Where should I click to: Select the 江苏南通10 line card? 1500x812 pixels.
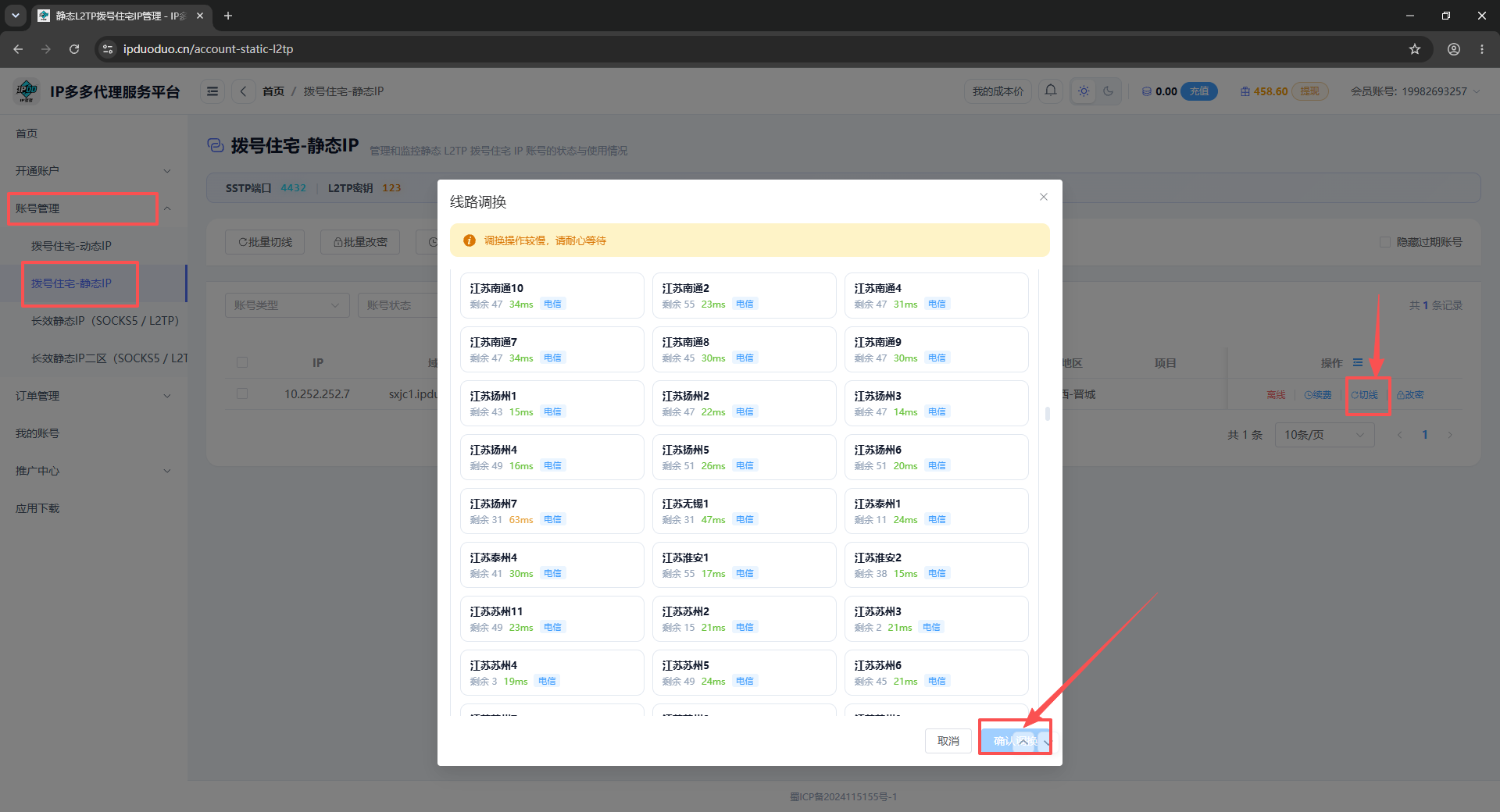pyautogui.click(x=552, y=295)
